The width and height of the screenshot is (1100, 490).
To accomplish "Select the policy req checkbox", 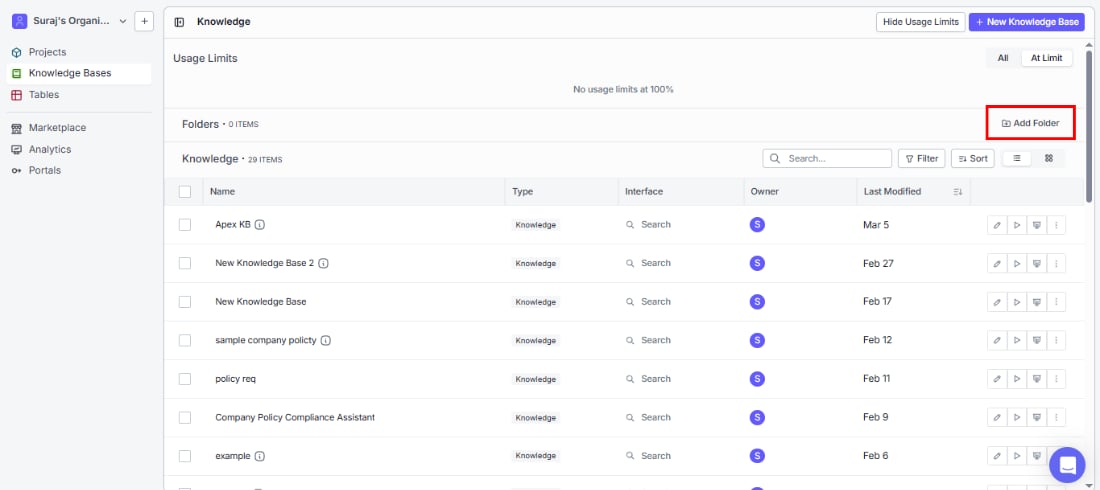I will tap(185, 379).
